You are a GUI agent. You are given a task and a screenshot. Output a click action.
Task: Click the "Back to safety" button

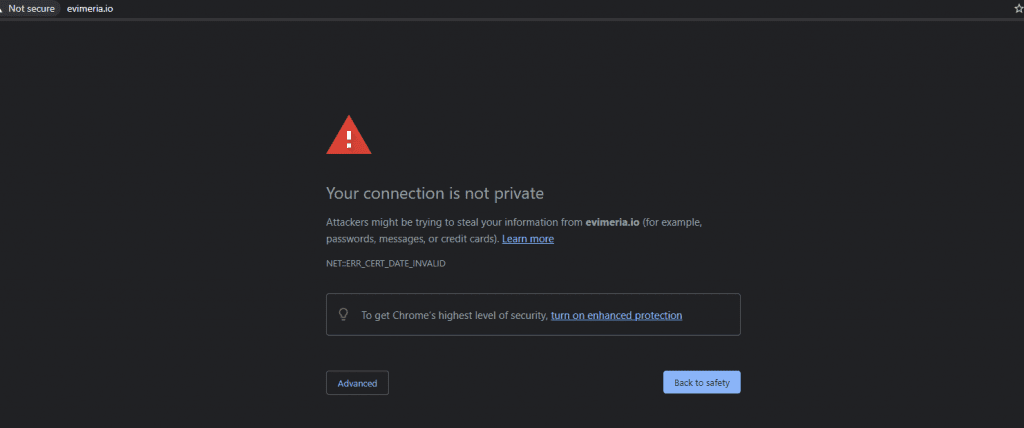(x=701, y=382)
